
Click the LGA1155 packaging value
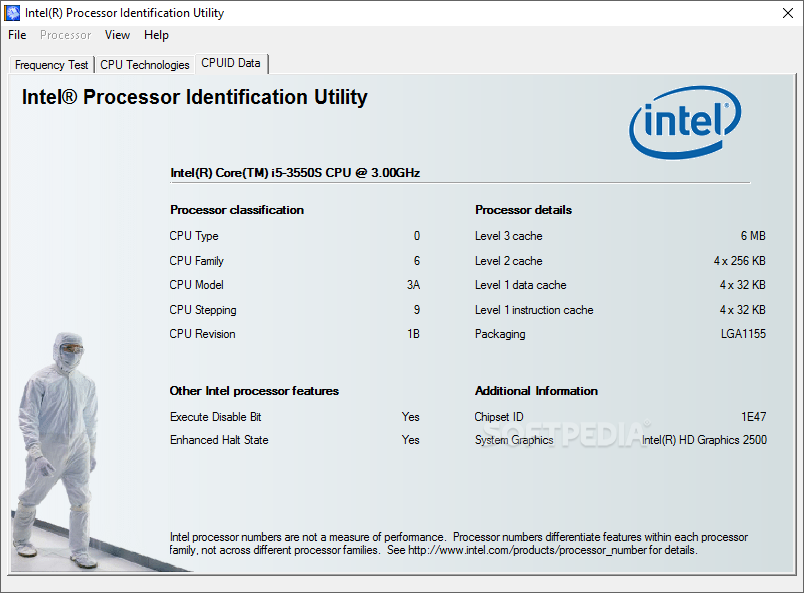tap(743, 334)
